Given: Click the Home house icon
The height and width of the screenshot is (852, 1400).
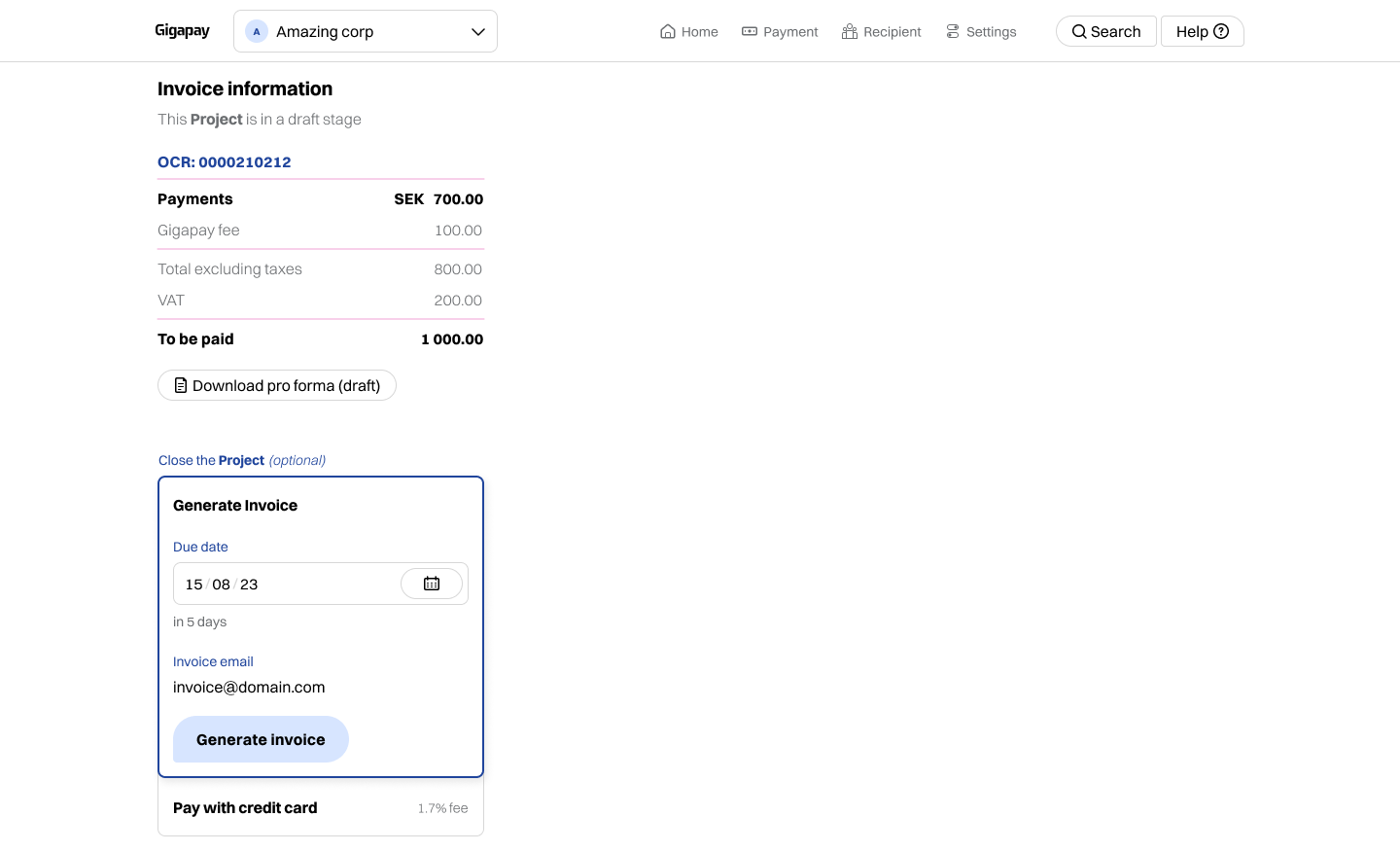Looking at the screenshot, I should point(668,31).
